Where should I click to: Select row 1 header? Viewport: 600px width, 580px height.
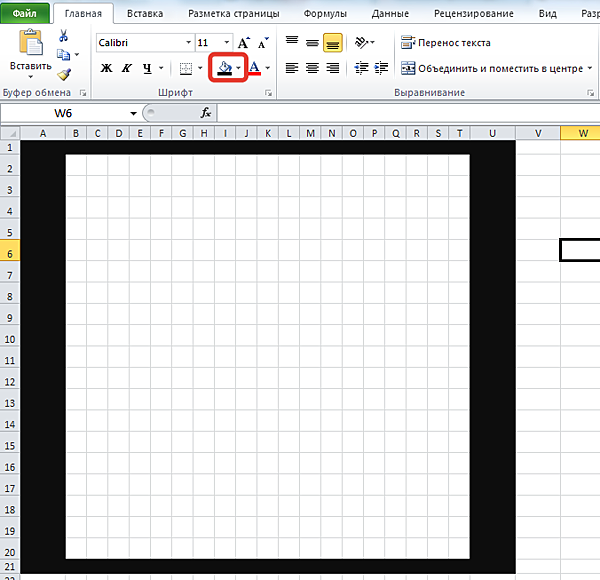[x=10, y=147]
